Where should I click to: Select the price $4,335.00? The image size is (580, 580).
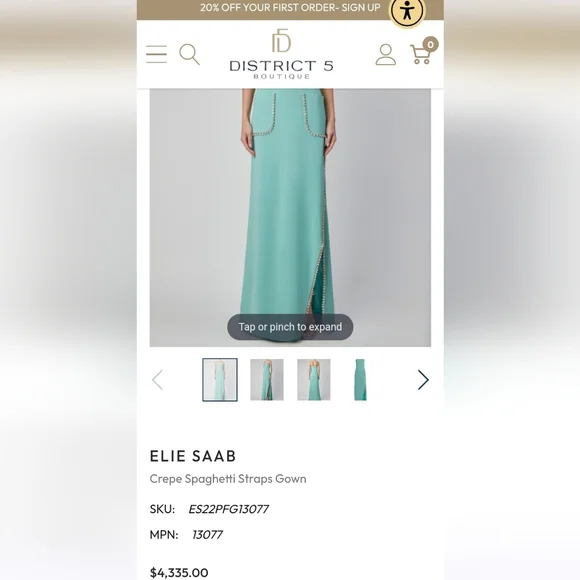(179, 573)
